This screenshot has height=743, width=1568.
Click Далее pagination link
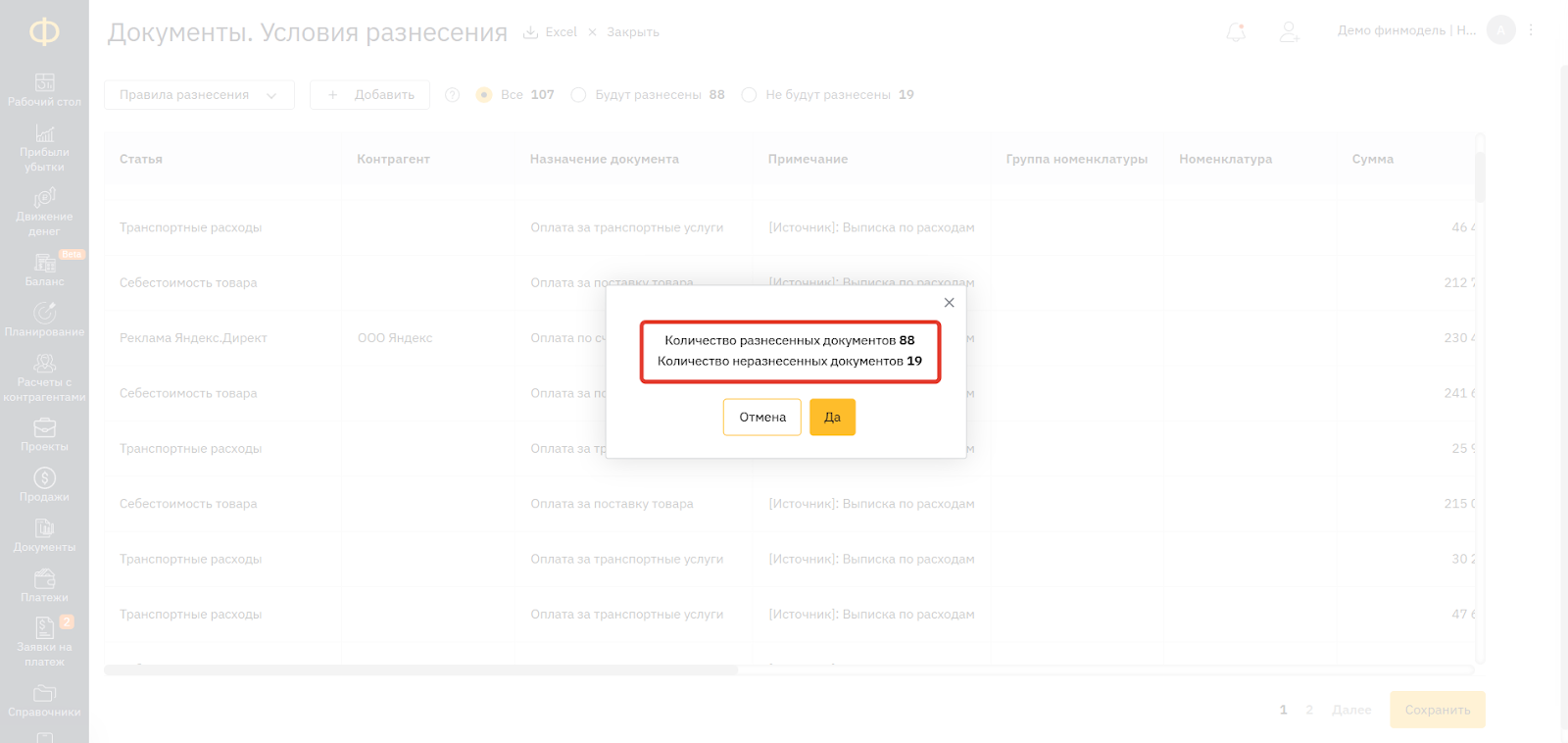pyautogui.click(x=1351, y=710)
